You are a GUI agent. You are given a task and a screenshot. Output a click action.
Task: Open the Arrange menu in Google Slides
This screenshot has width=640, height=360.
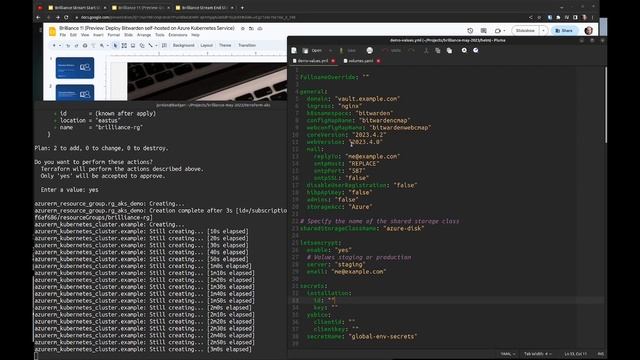[144, 35]
